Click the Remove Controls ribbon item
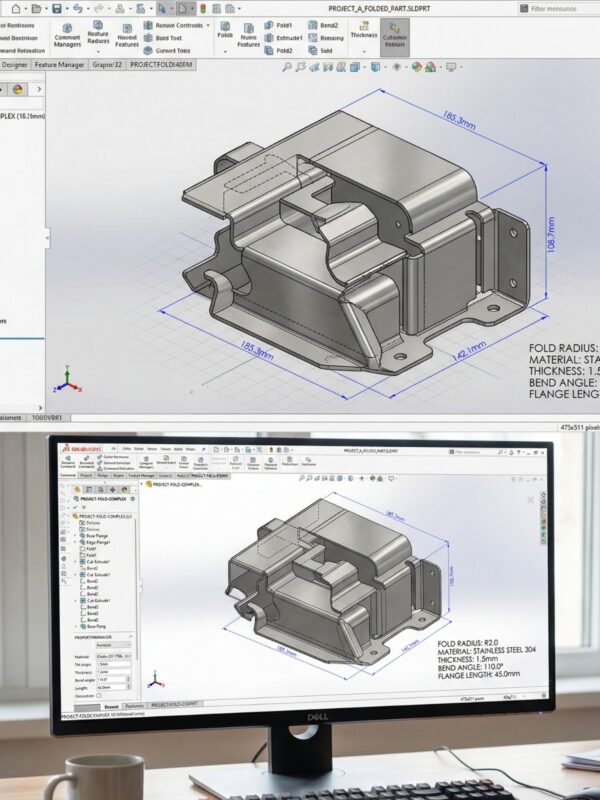Image resolution: width=600 pixels, height=800 pixels. [x=180, y=24]
